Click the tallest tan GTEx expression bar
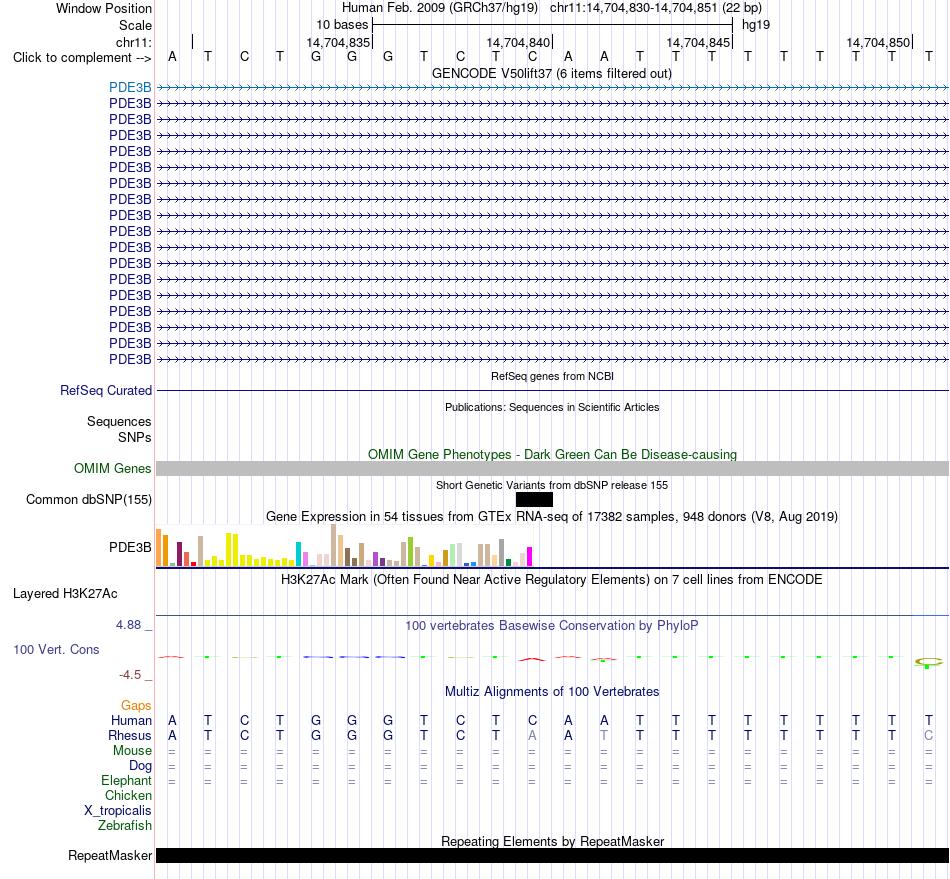 click(x=334, y=545)
